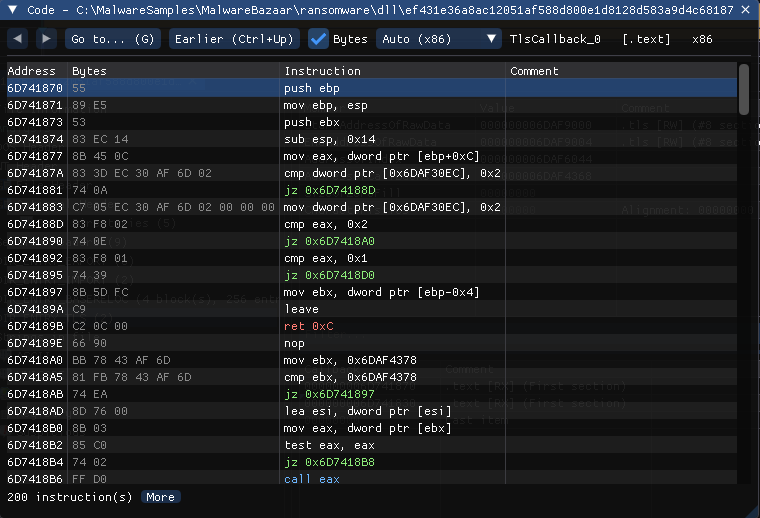
Task: Open the Go to... (G) dialog
Action: point(112,39)
